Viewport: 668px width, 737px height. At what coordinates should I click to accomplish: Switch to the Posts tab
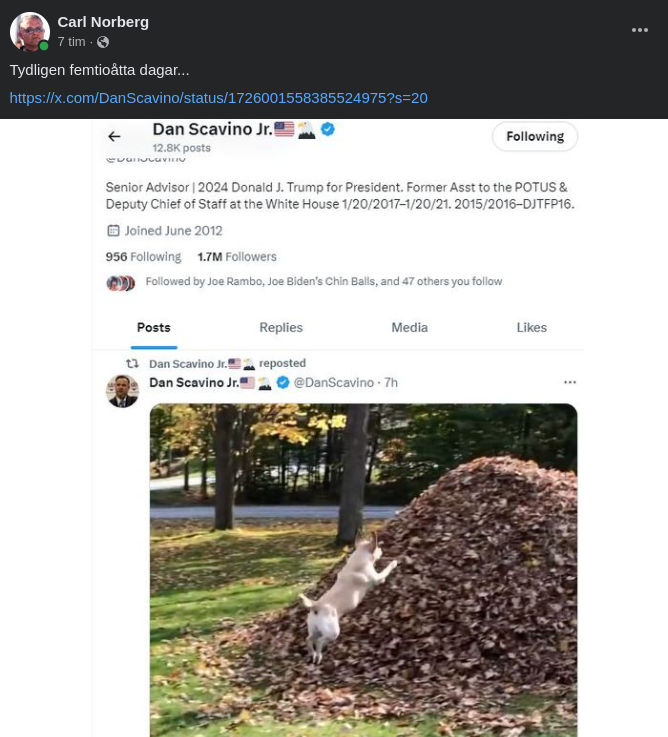(x=153, y=327)
